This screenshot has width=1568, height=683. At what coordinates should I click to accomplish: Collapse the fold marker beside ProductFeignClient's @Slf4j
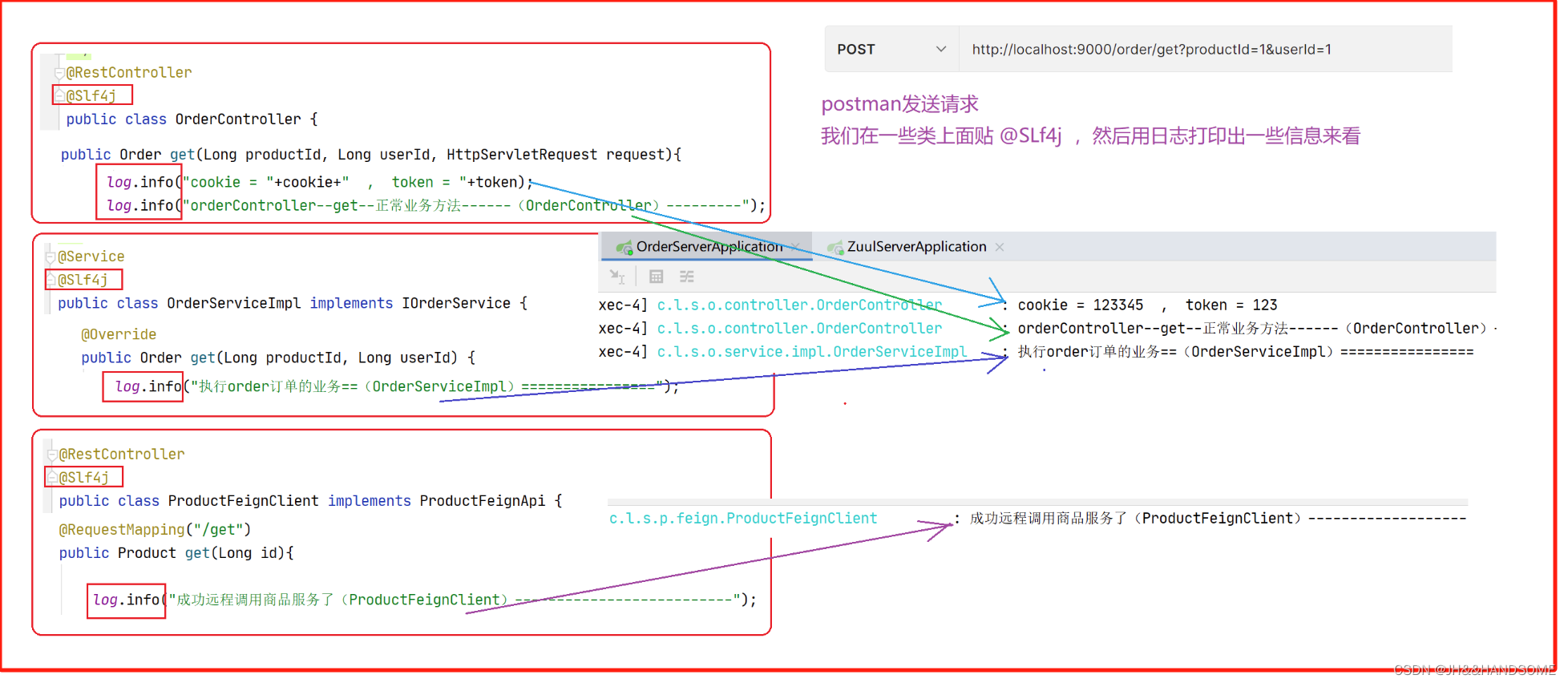click(52, 478)
